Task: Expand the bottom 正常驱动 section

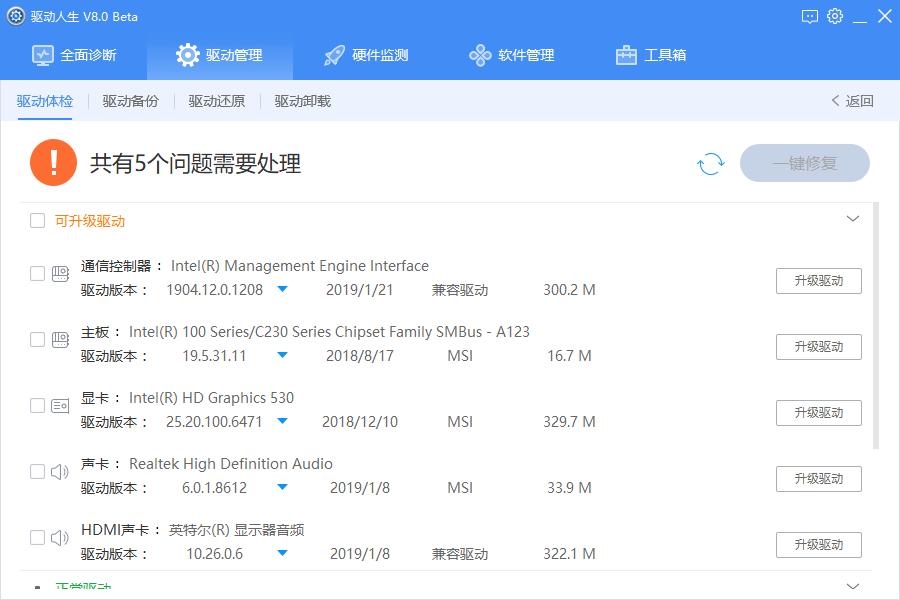Action: coord(853,585)
